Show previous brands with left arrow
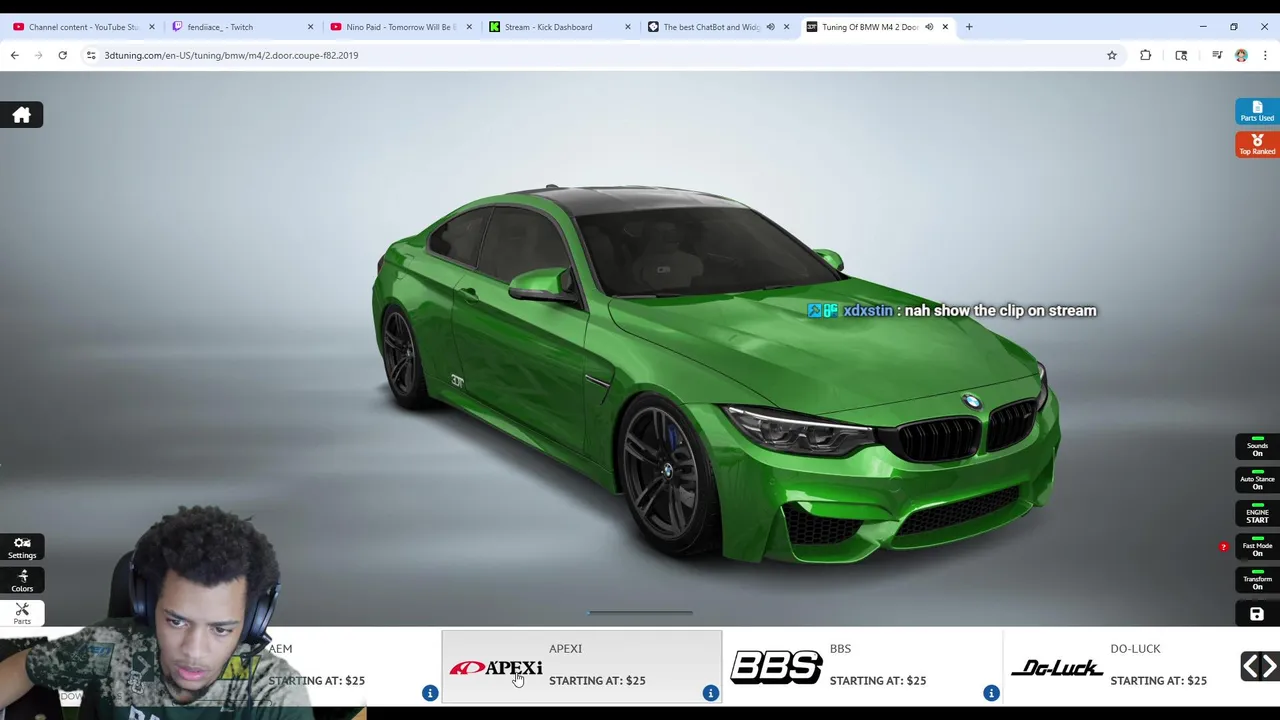Screen dimensions: 1280x720 tap(1250, 666)
